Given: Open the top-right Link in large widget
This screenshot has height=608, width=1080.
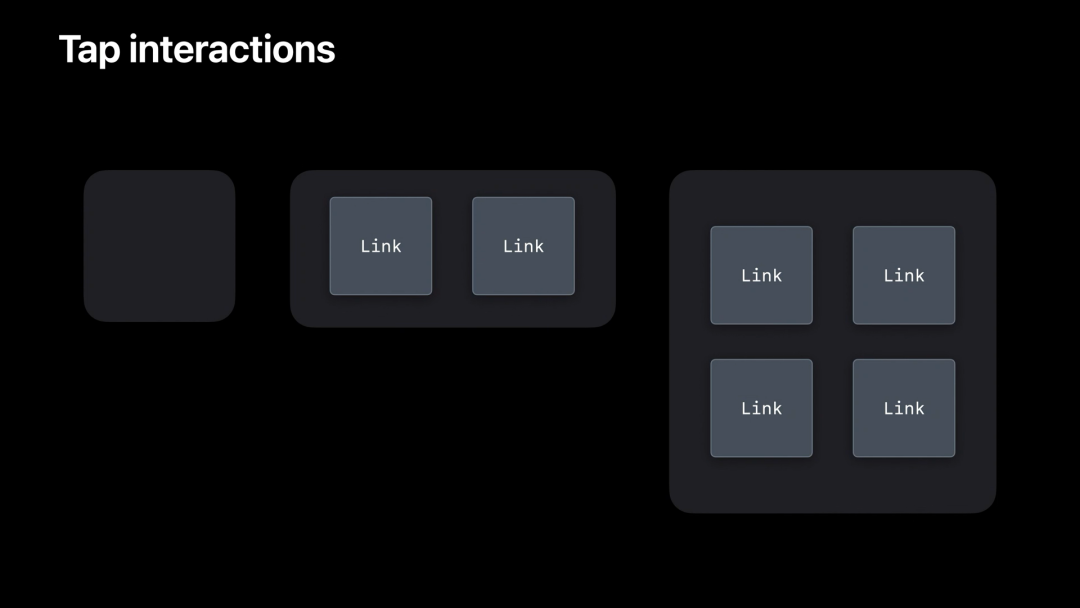Looking at the screenshot, I should pos(904,275).
